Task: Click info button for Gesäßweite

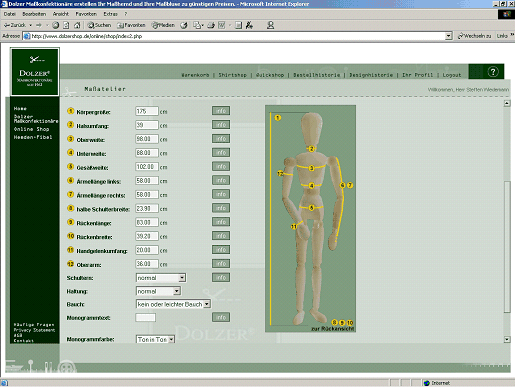Action: point(221,166)
